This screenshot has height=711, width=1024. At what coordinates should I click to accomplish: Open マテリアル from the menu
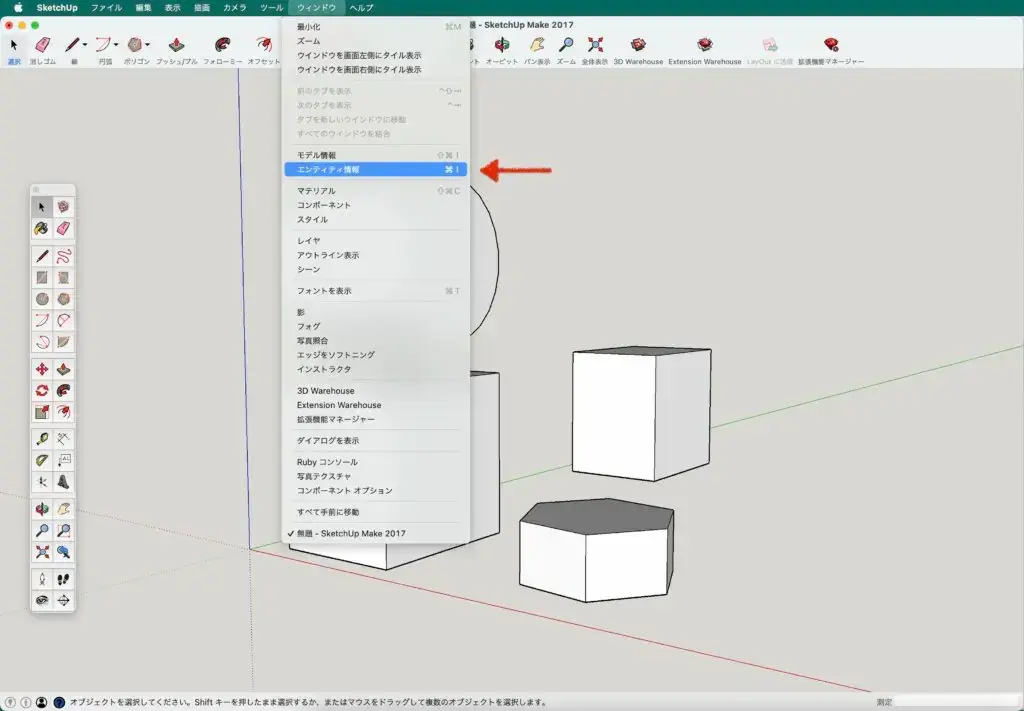tap(376, 191)
